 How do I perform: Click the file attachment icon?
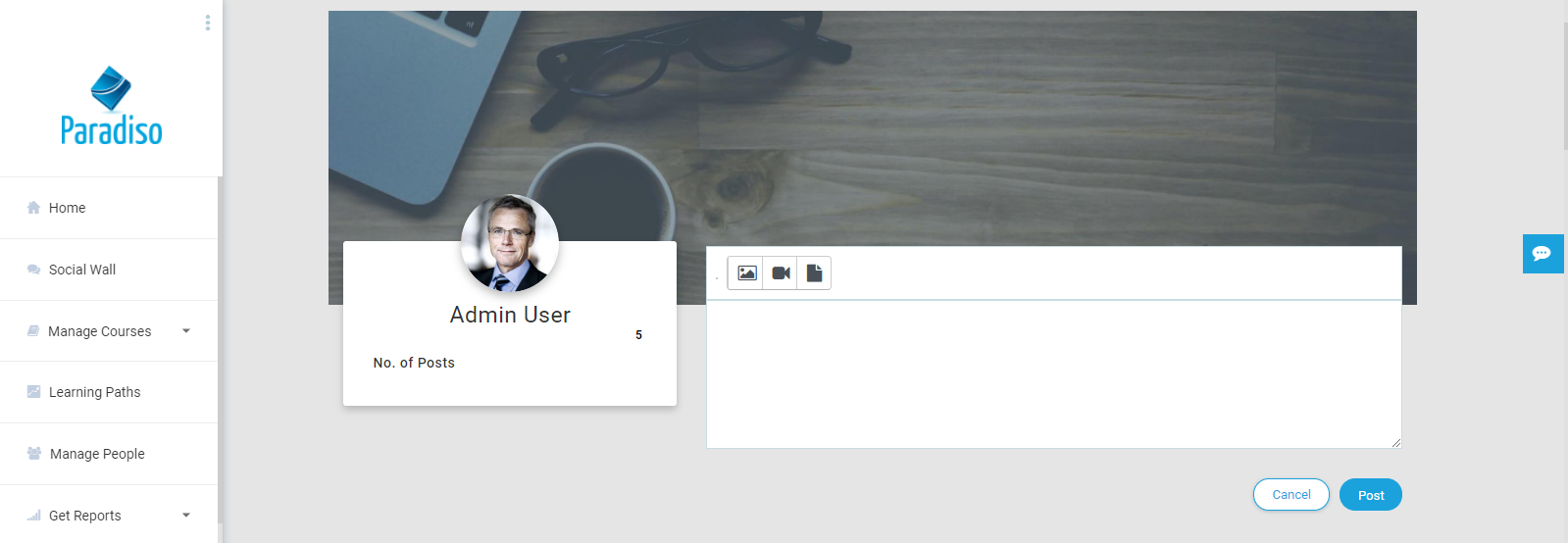[x=814, y=273]
